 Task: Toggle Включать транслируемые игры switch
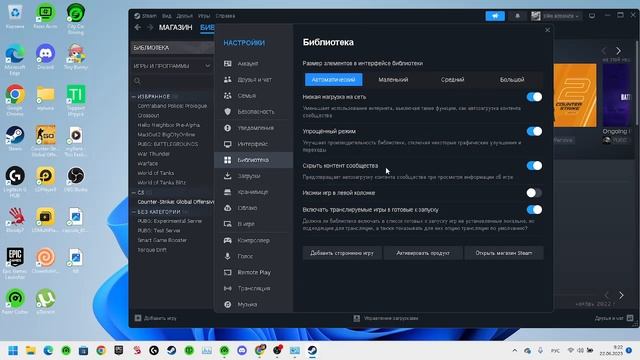click(534, 209)
